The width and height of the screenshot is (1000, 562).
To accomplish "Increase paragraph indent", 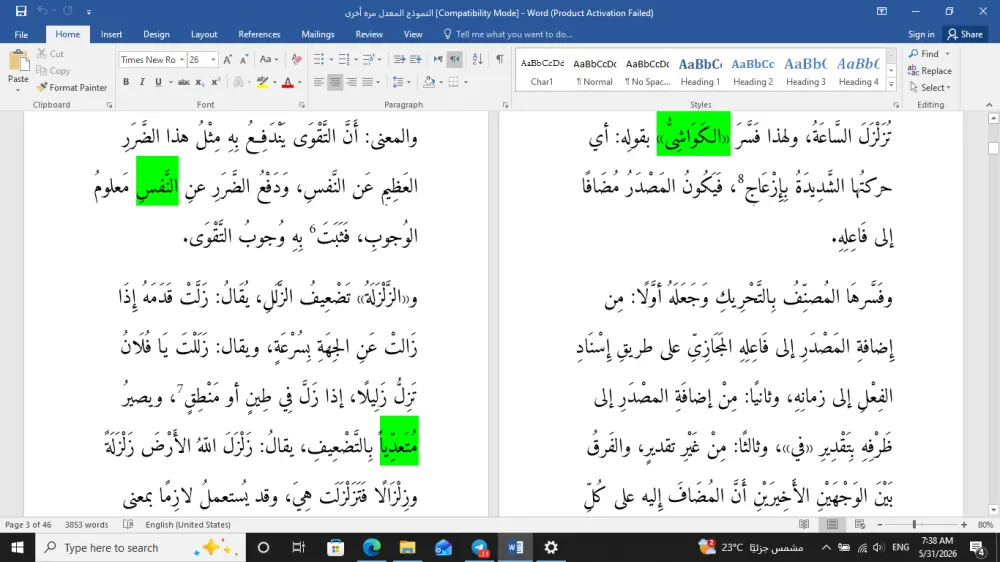I will (416, 59).
